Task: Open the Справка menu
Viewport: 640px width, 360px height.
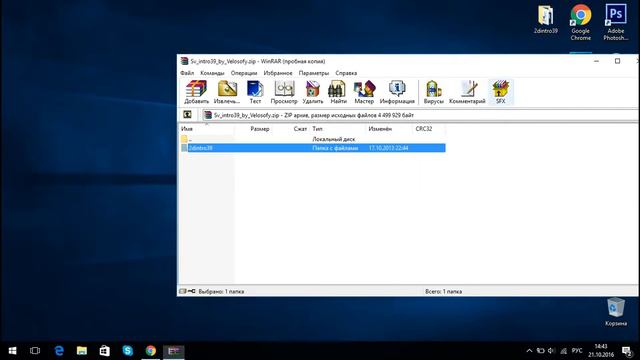Action: (346, 73)
